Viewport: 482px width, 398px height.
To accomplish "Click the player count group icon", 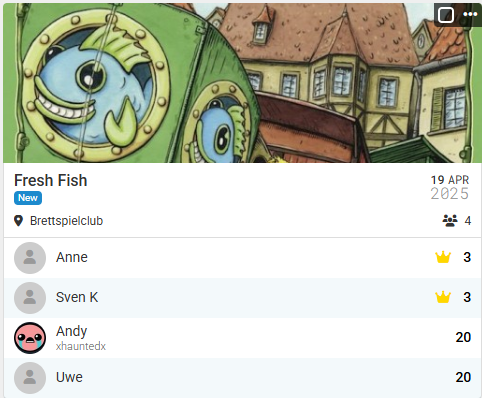I will pos(450,221).
